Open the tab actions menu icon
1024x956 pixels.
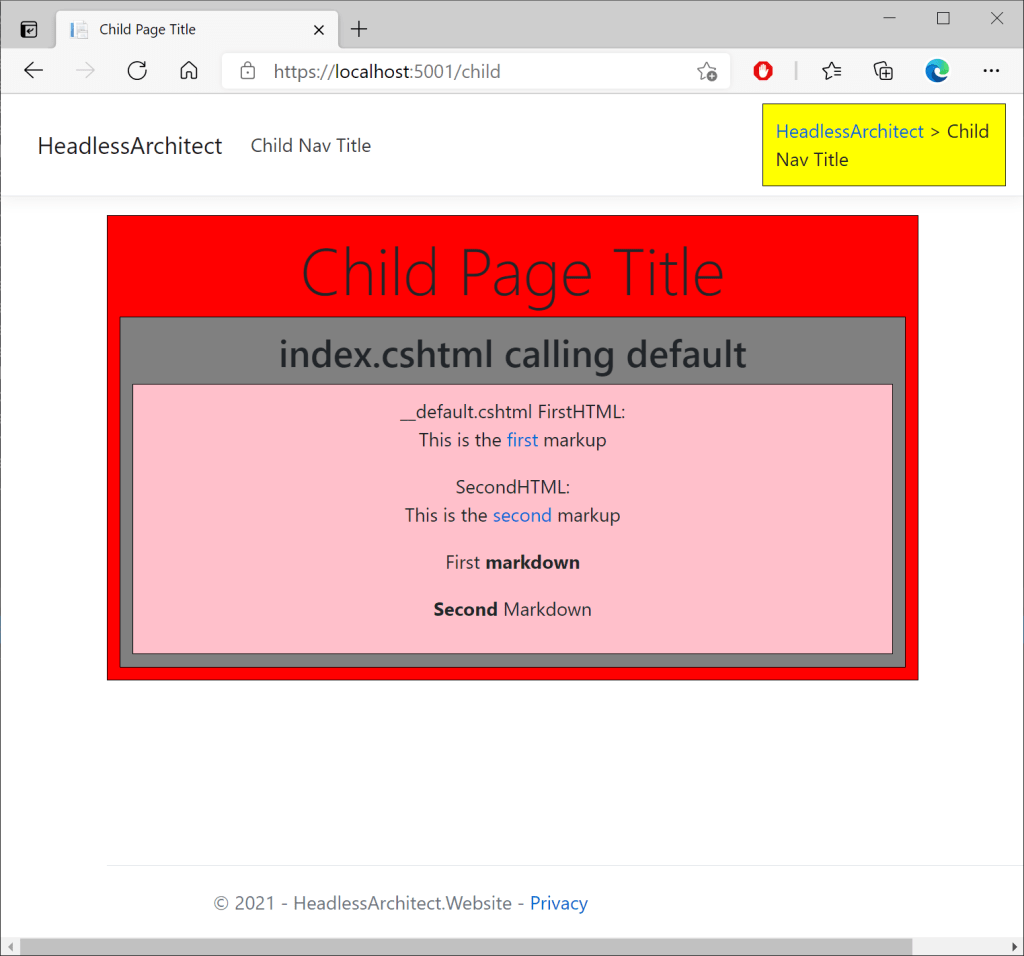click(x=29, y=29)
